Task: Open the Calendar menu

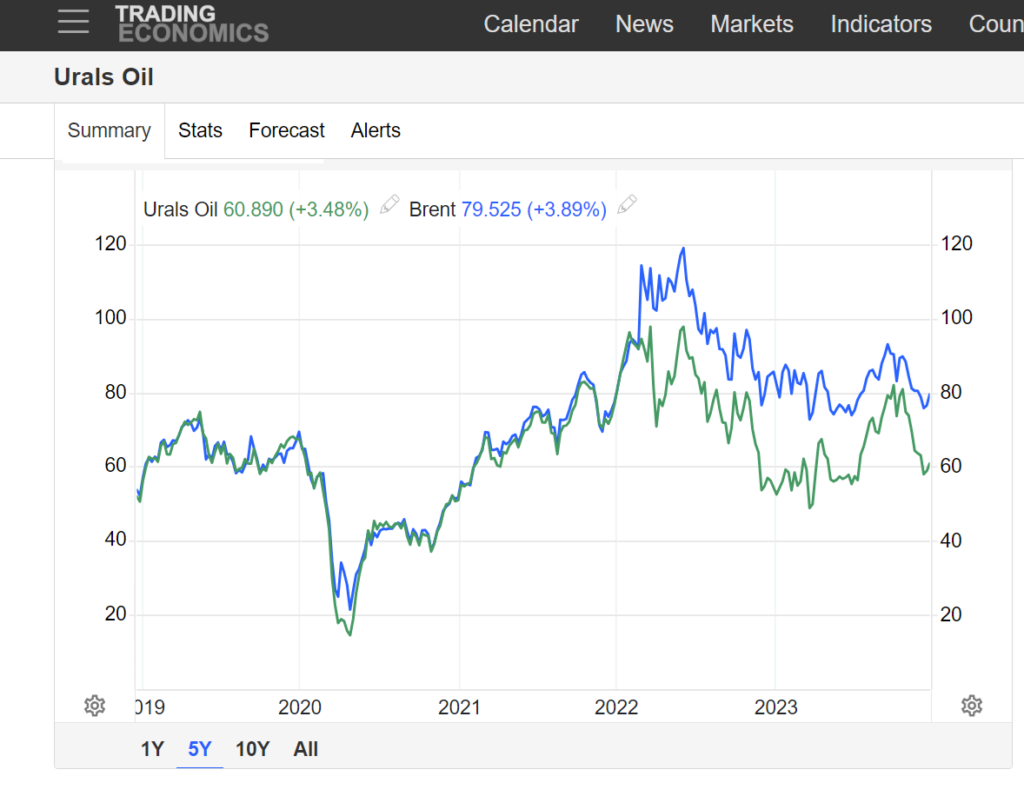Action: 531,24
